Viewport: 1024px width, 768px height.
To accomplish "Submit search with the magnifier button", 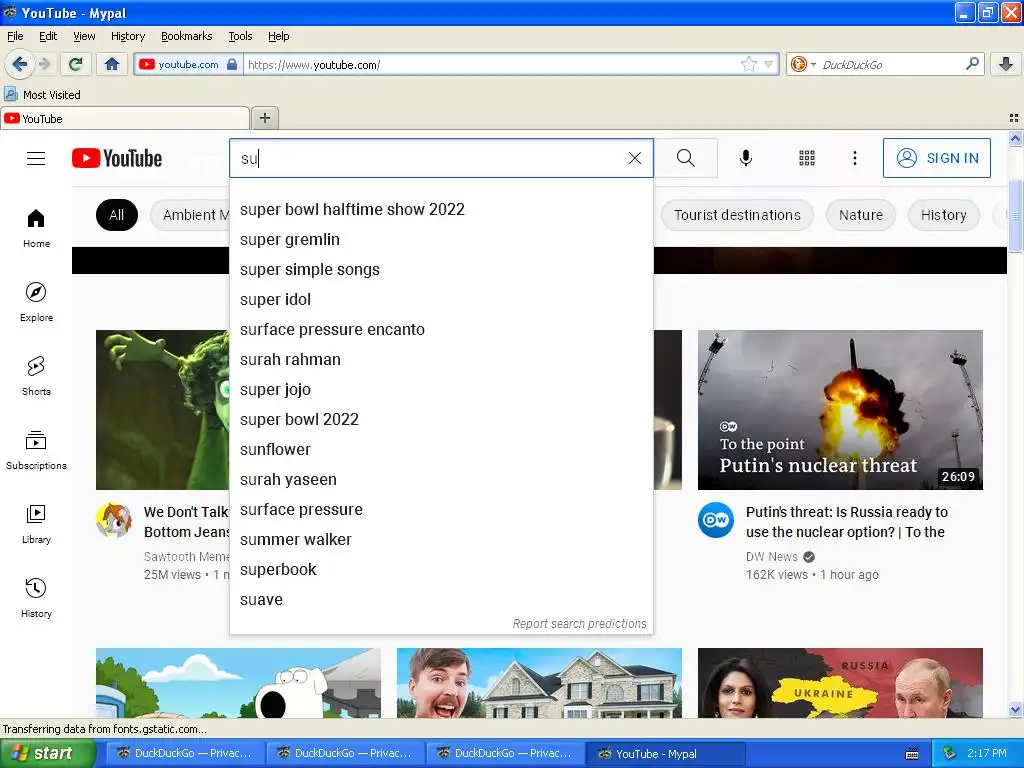I will pyautogui.click(x=686, y=158).
